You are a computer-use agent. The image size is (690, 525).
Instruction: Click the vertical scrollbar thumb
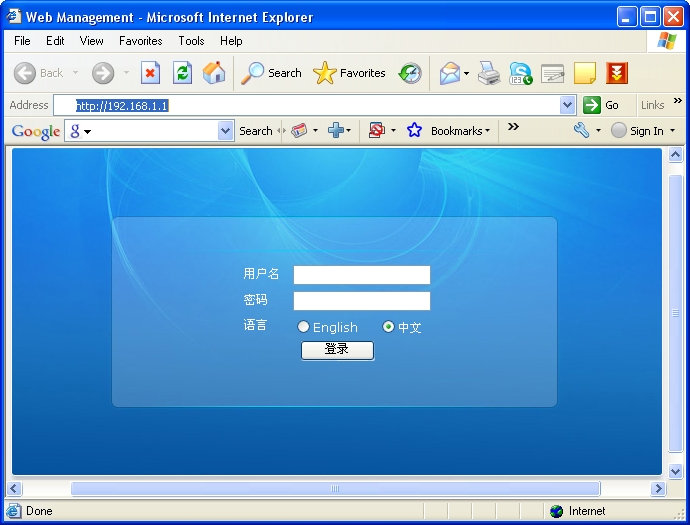click(675, 313)
